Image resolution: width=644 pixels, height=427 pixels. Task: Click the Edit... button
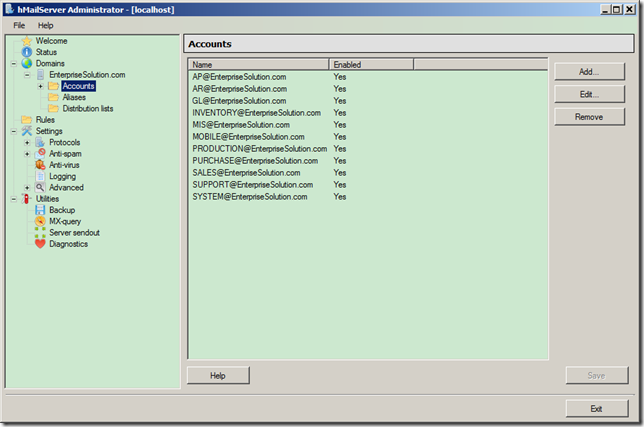589,94
